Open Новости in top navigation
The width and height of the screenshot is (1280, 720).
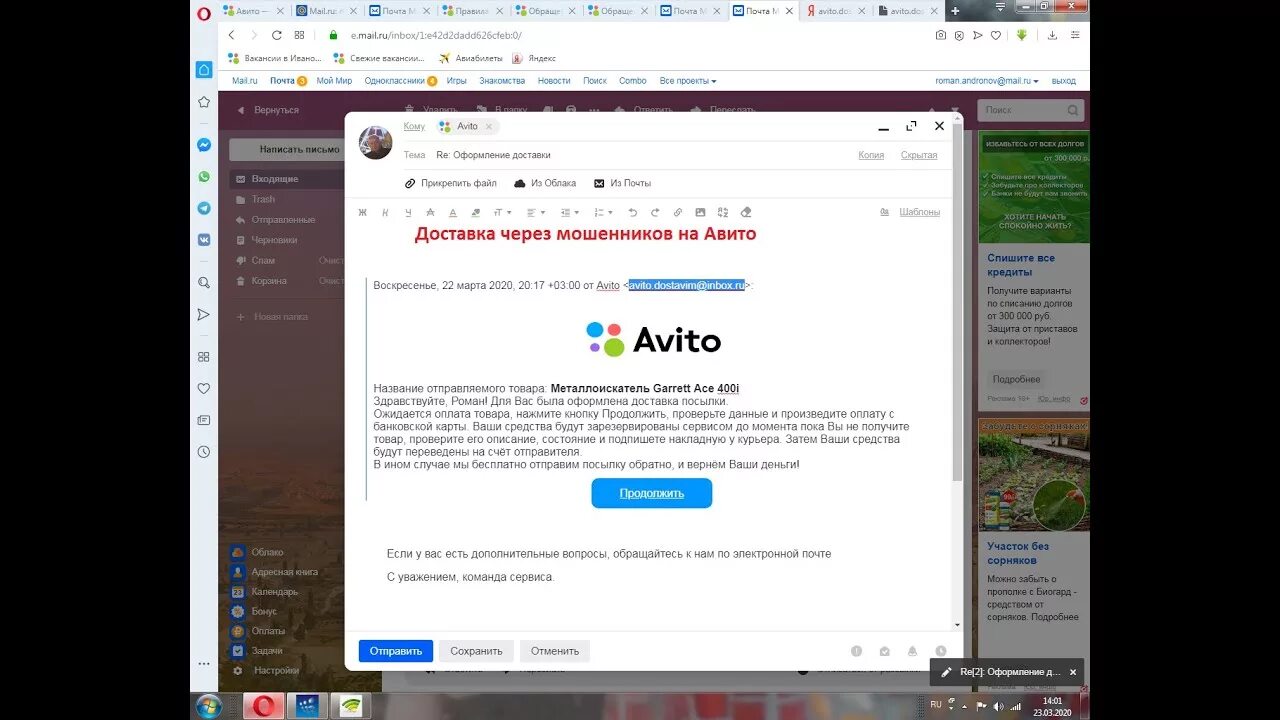[x=554, y=81]
